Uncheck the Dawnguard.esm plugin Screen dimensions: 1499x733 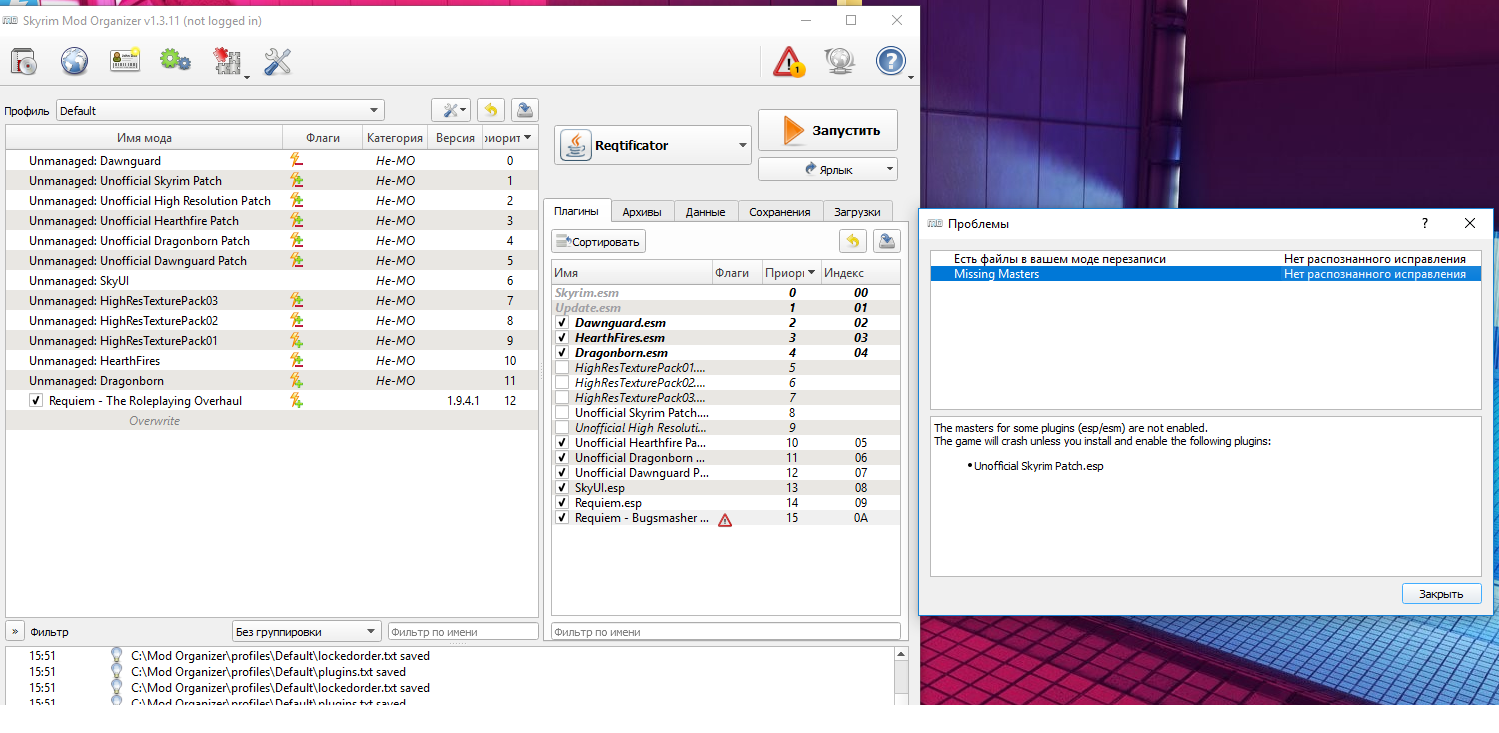coord(563,323)
